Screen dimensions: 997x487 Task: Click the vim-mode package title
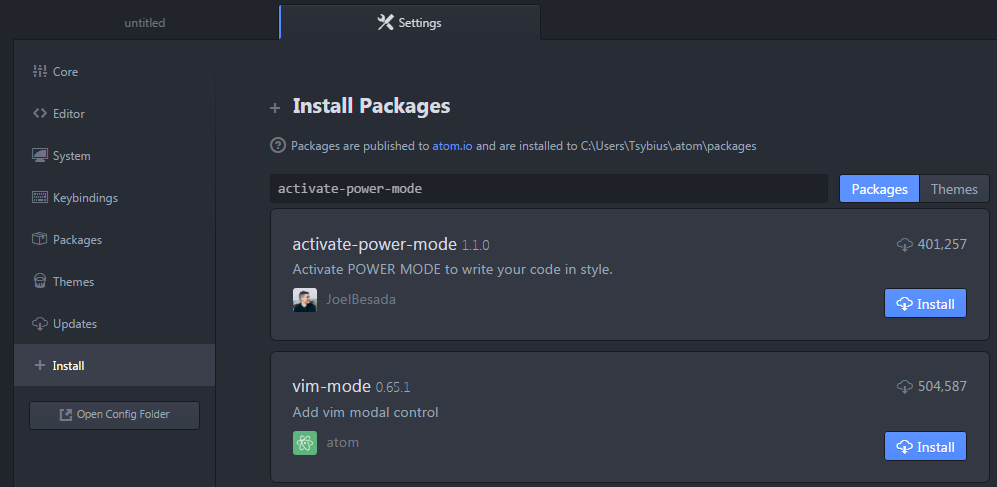[x=331, y=386]
